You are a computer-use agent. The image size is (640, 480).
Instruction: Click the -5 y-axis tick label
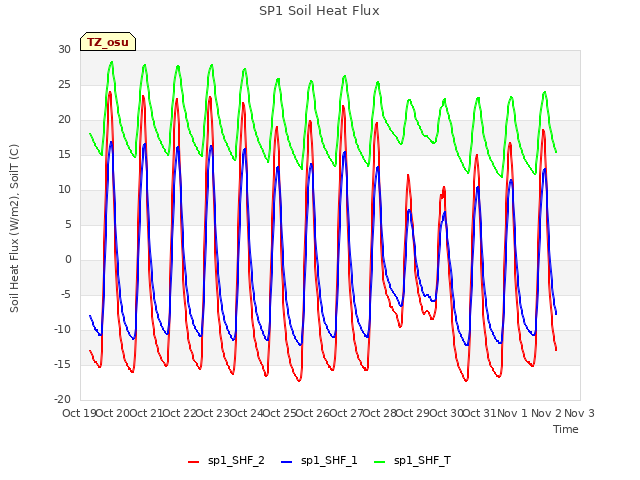coord(66,295)
